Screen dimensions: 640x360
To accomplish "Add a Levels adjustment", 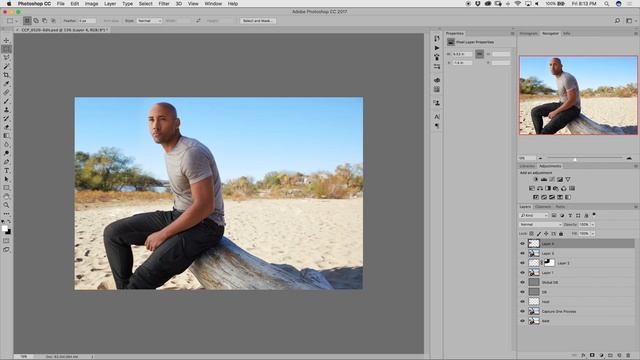I will 544,179.
